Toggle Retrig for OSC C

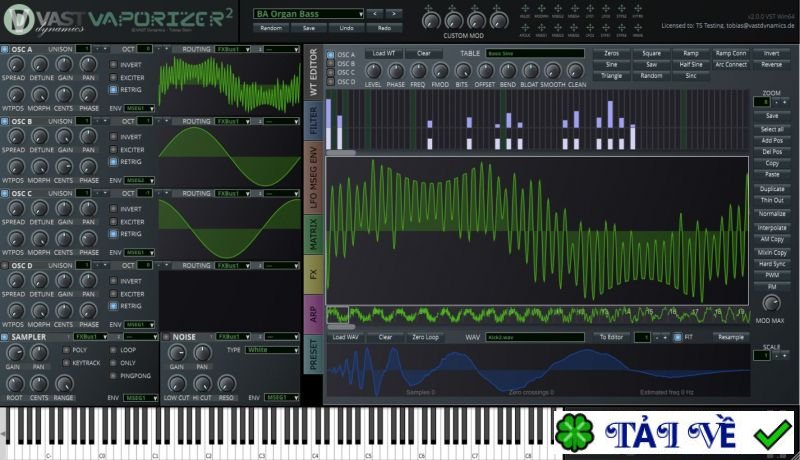pyautogui.click(x=113, y=234)
